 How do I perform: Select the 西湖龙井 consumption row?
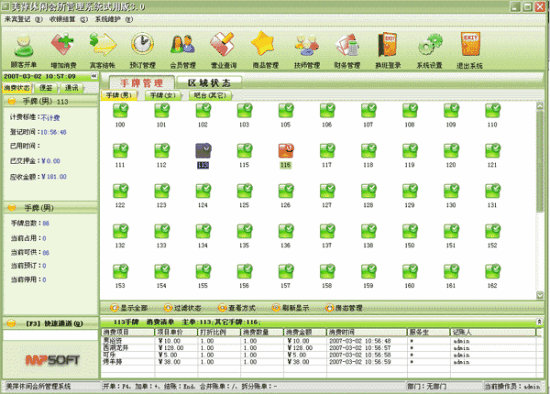(x=318, y=348)
